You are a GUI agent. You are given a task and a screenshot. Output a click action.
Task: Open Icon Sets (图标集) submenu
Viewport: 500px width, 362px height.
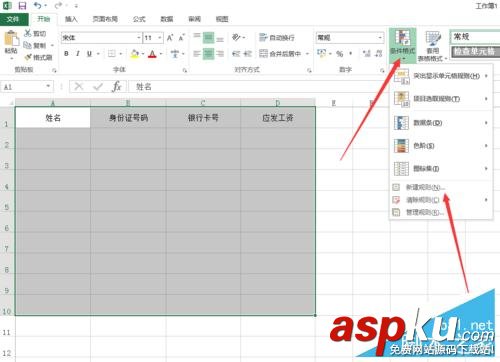[441, 169]
